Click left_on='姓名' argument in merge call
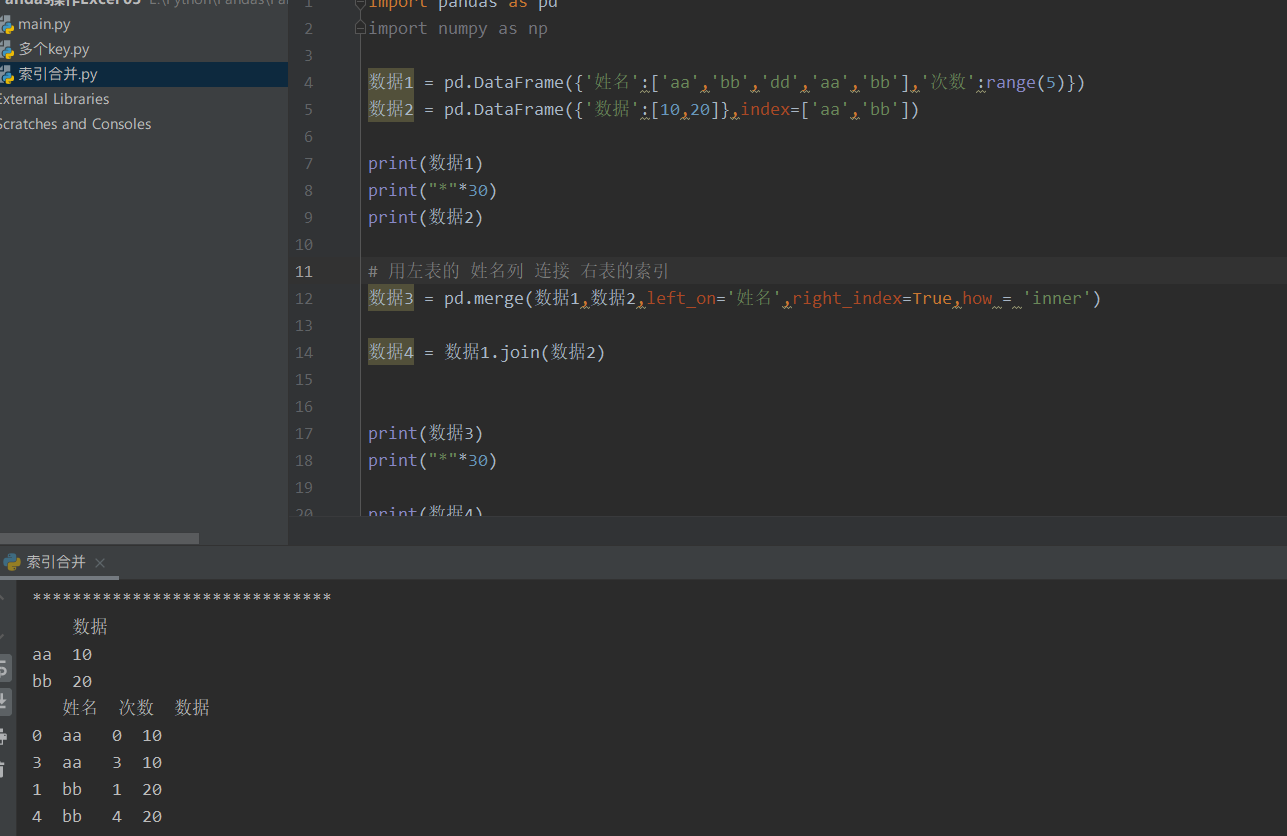 point(714,298)
